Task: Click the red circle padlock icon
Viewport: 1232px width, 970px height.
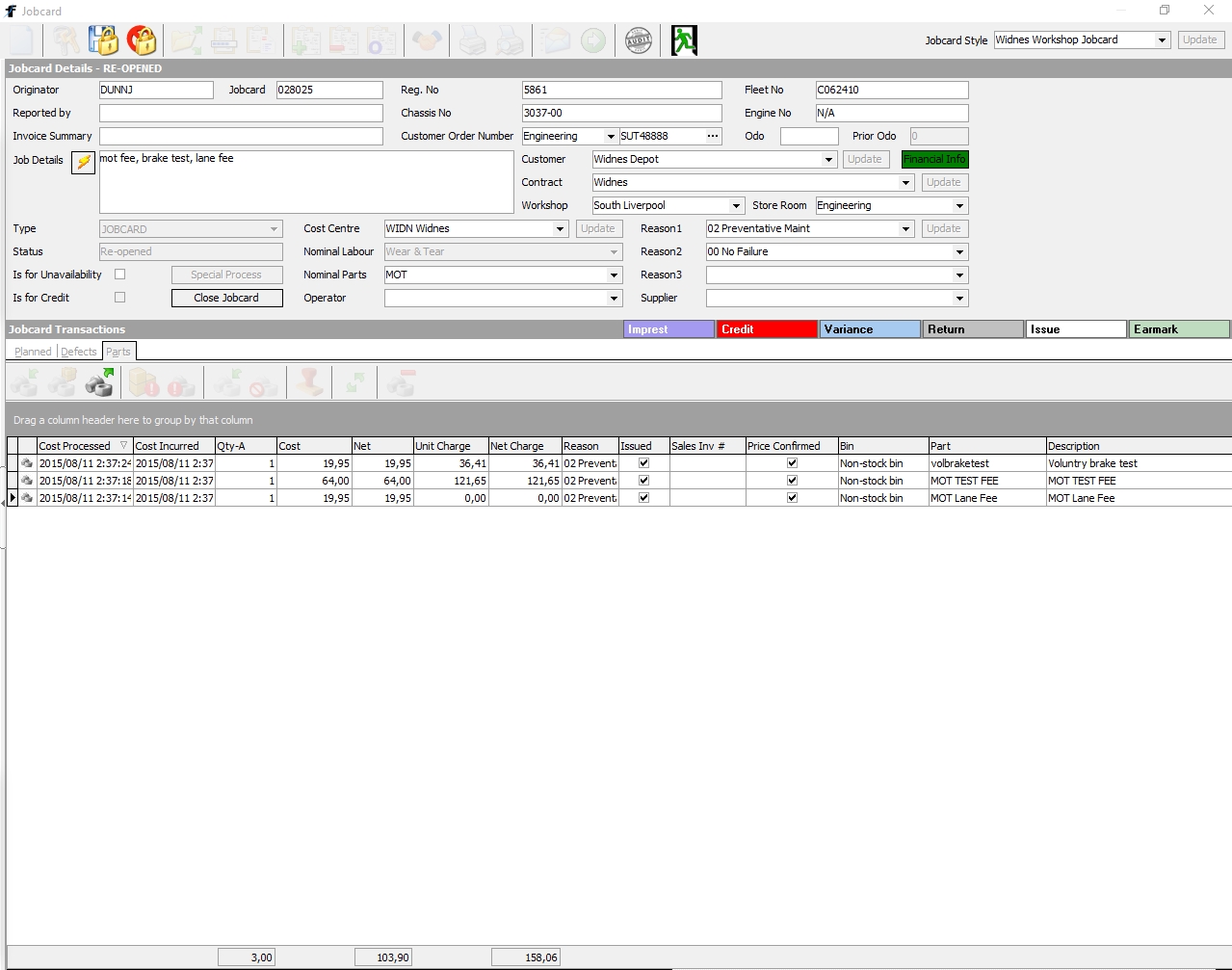Action: pyautogui.click(x=141, y=40)
